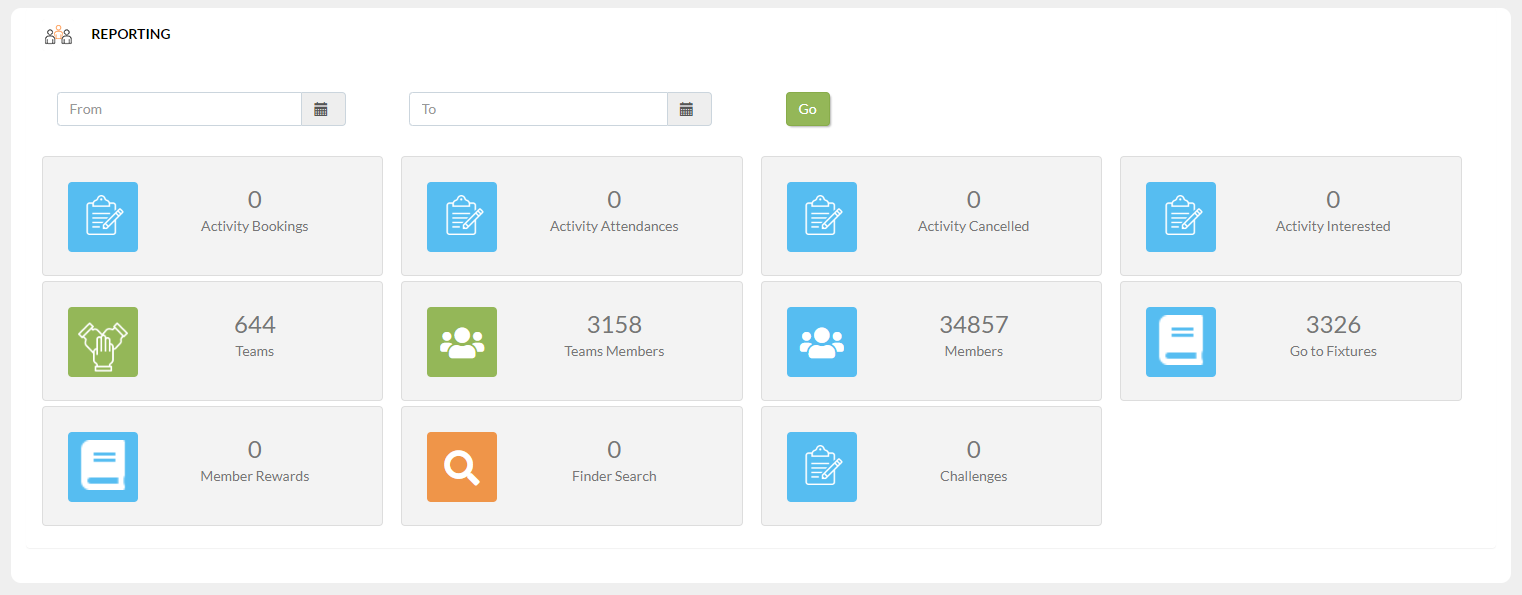Click the 3326 fixtures count

1333,325
